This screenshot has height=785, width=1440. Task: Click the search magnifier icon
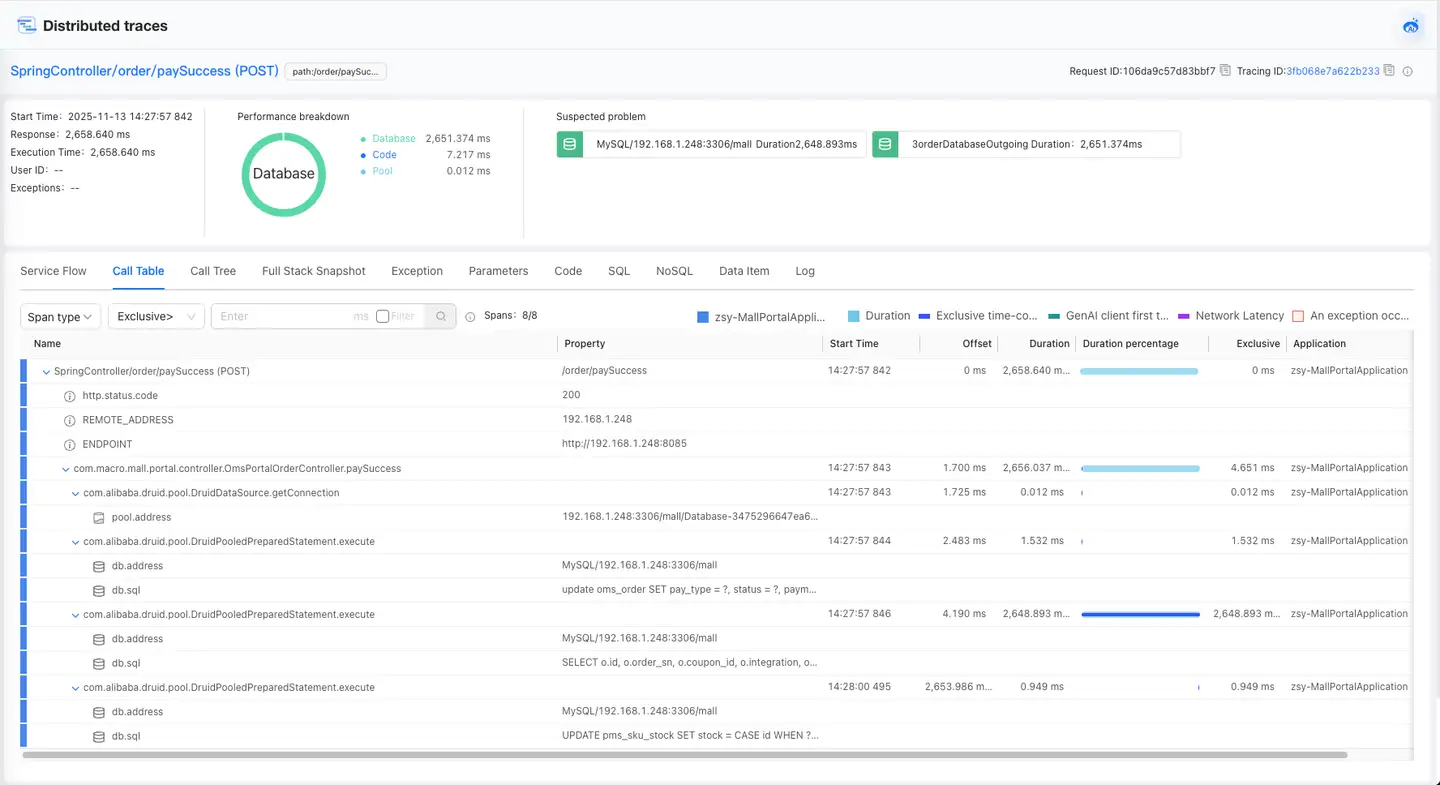440,316
